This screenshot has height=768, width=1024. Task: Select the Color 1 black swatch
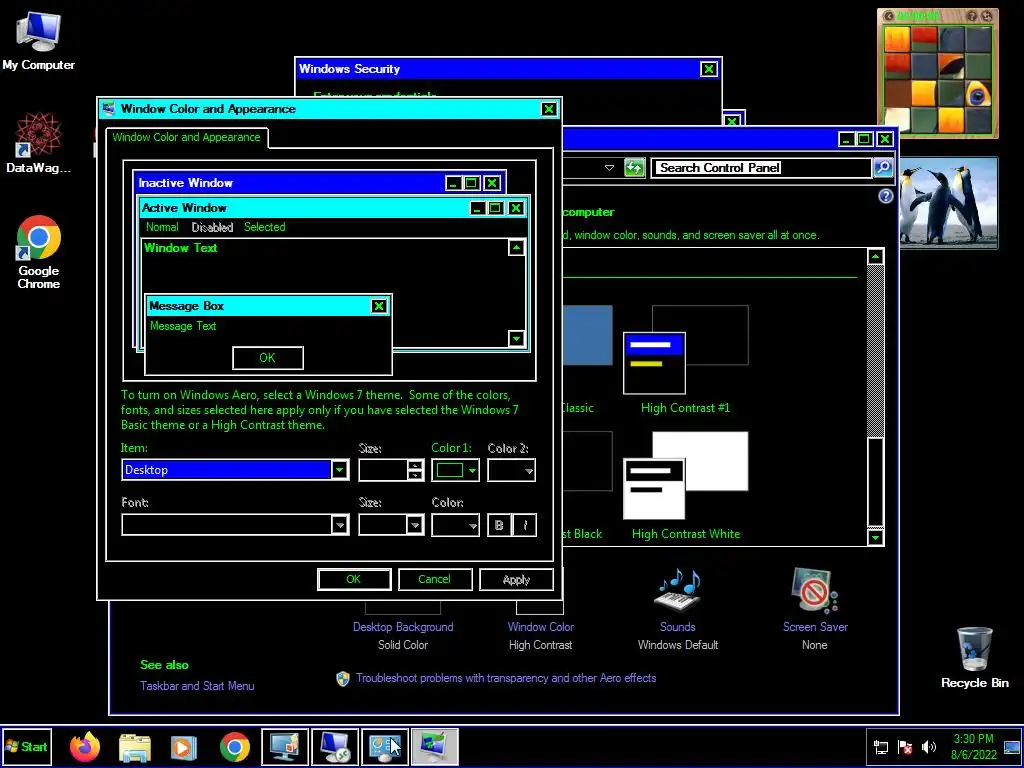coord(449,470)
